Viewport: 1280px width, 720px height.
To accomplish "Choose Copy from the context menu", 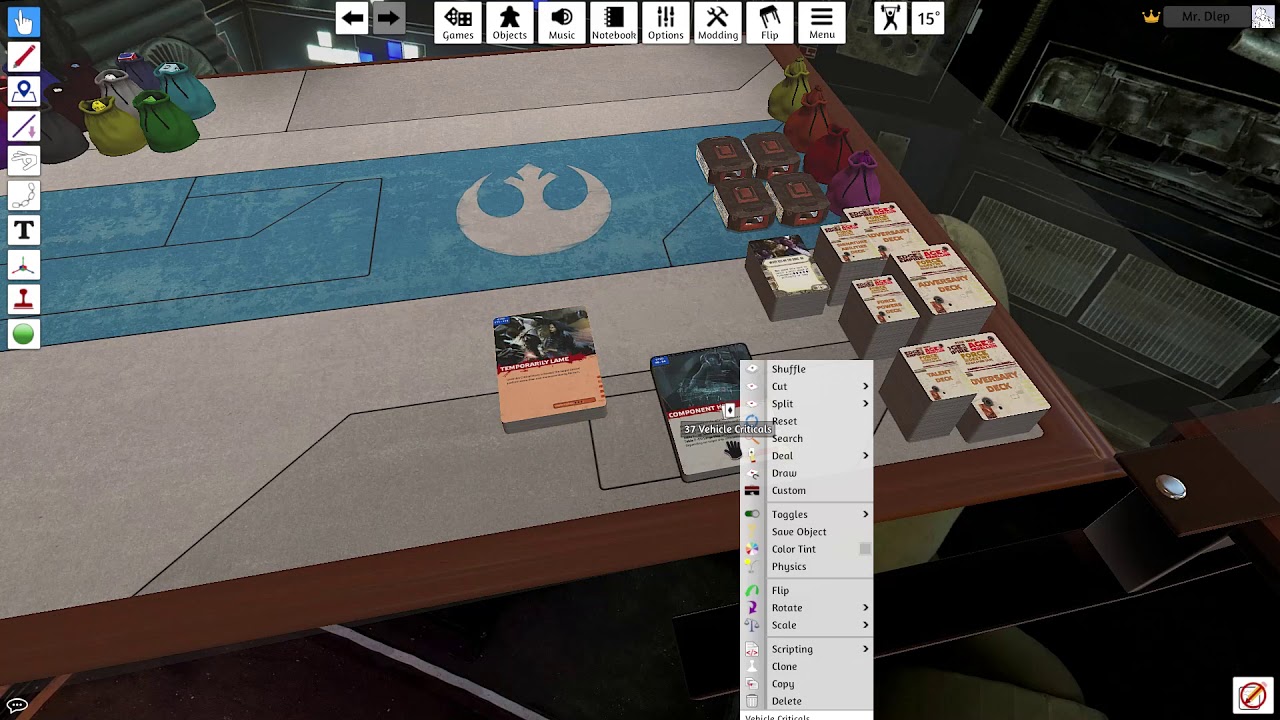I will point(783,684).
